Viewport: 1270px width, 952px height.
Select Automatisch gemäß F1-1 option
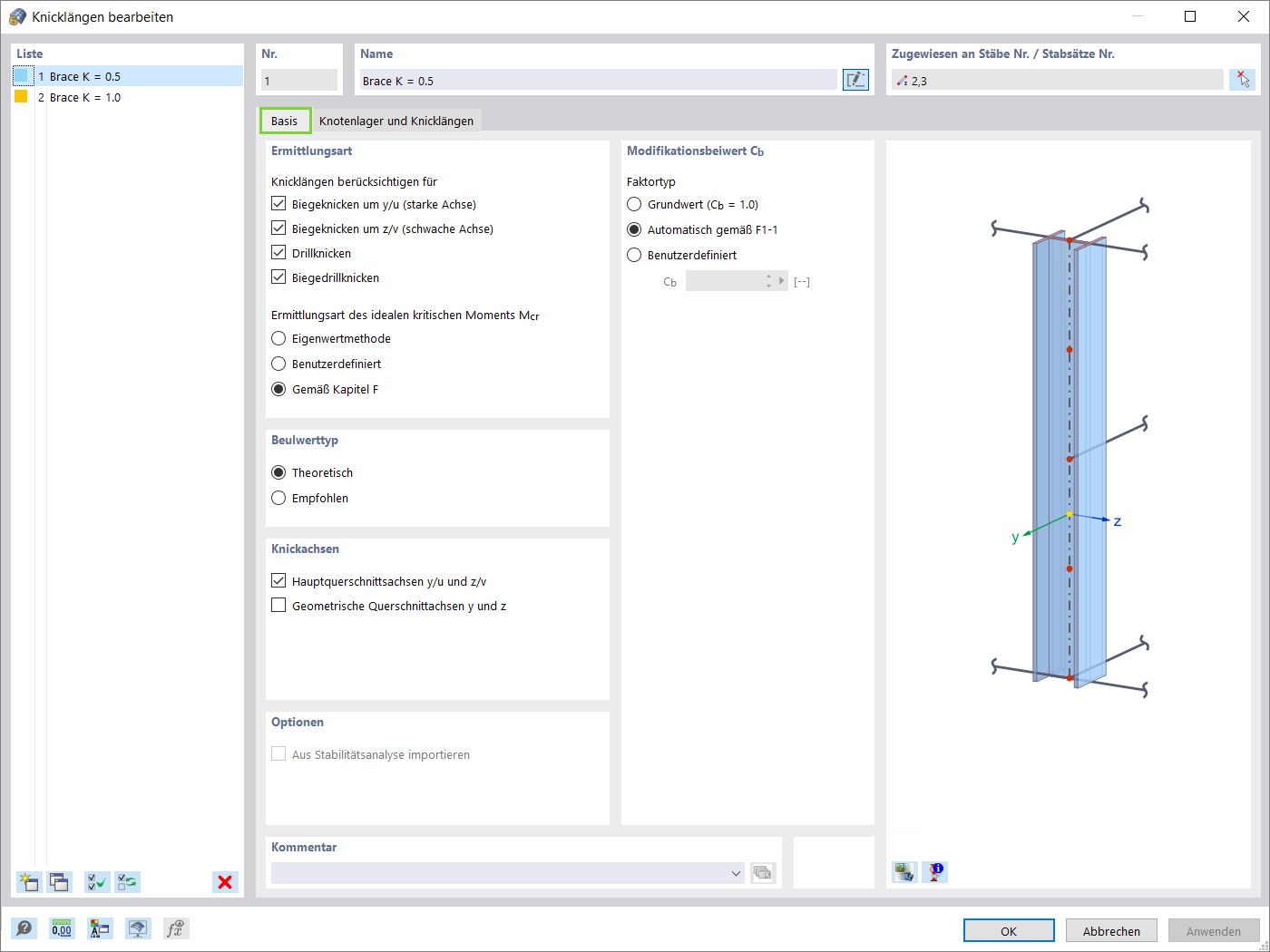tap(634, 229)
